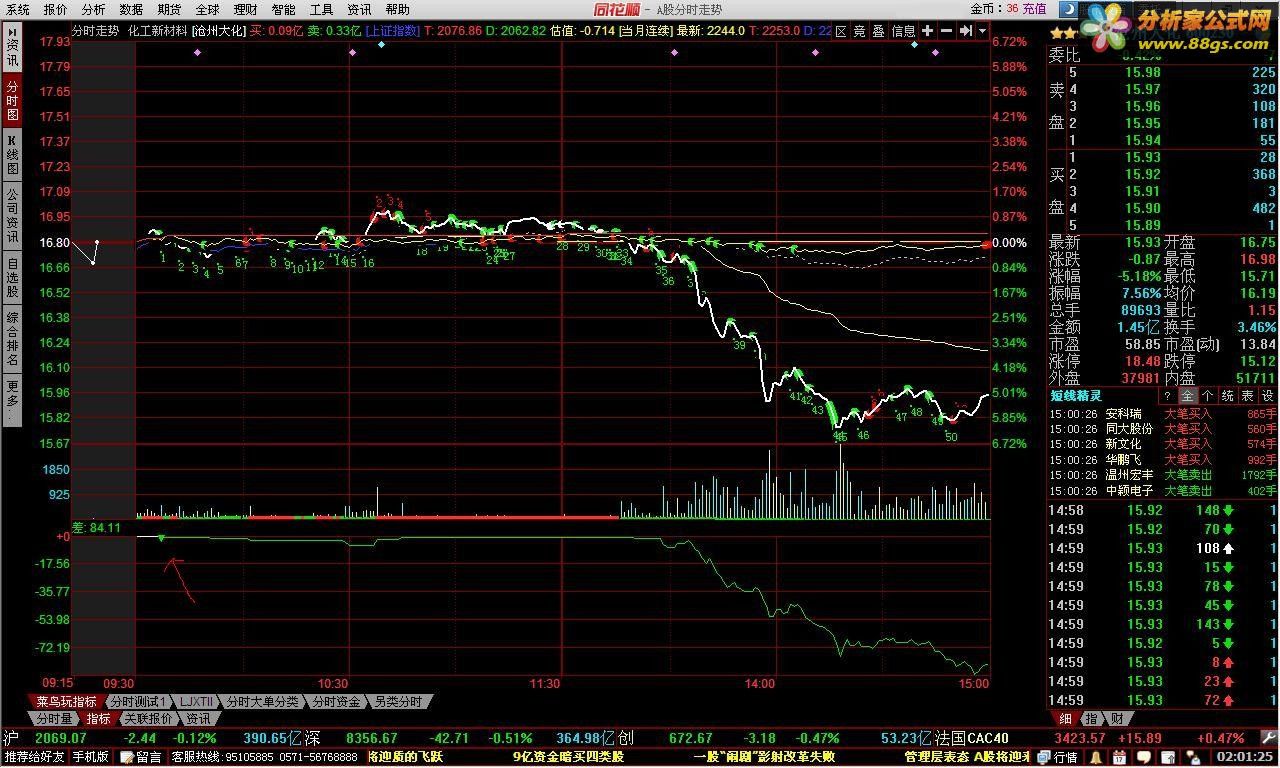The width and height of the screenshot is (1280, 768).
Task: Select the 另类分时 indicator tab
Action: [400, 702]
